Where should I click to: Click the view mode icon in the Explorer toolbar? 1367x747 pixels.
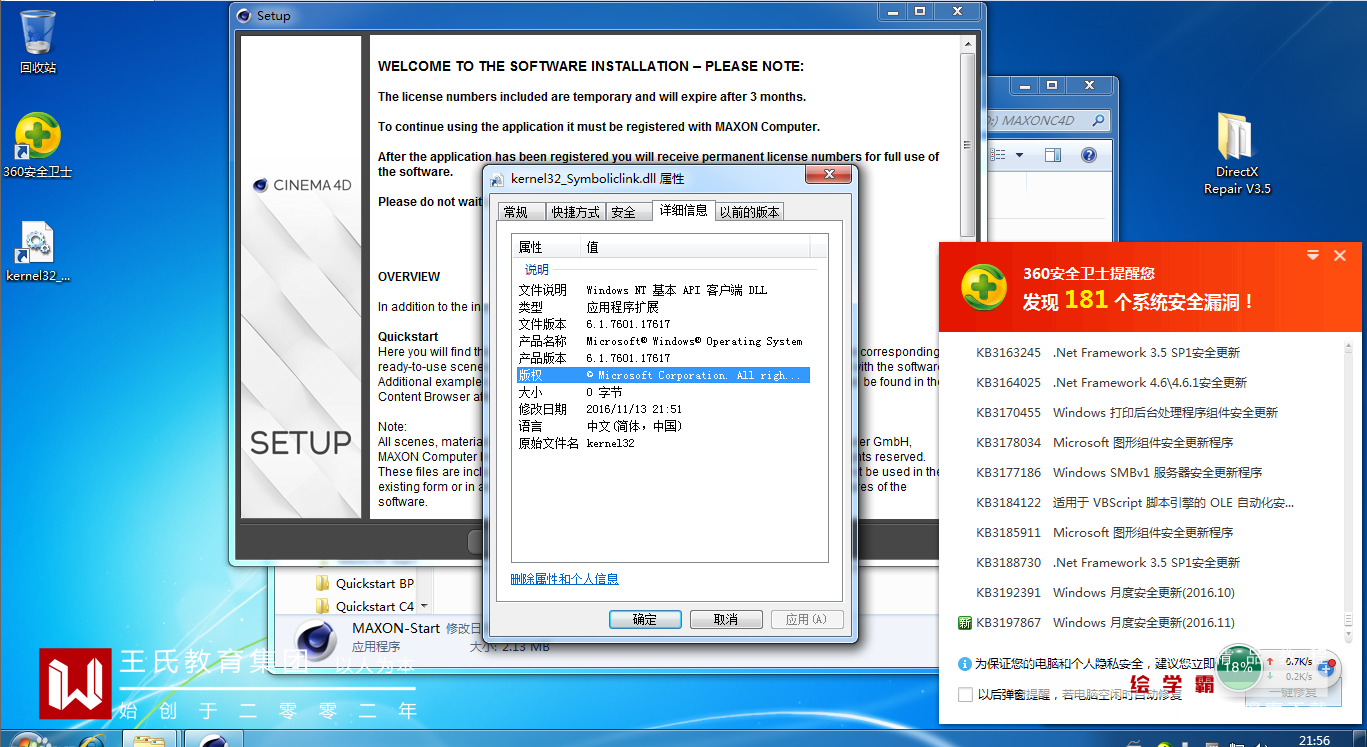[x=997, y=155]
